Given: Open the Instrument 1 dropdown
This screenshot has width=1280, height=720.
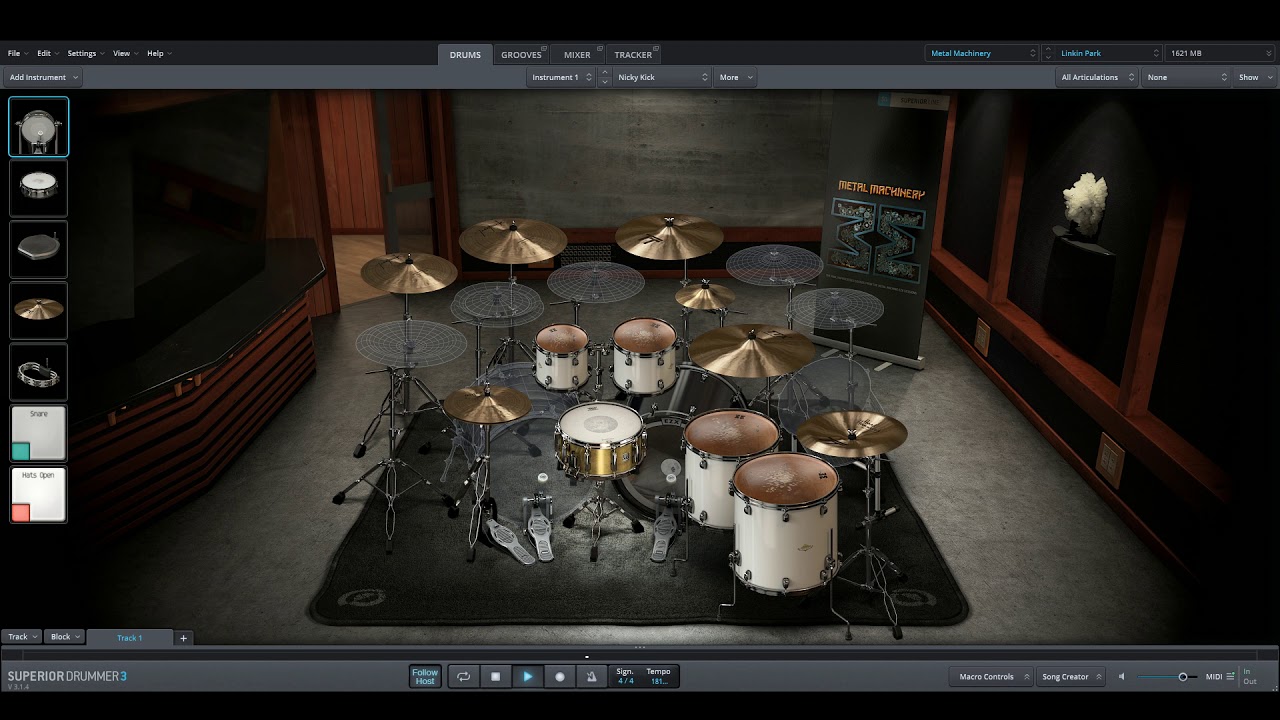Looking at the screenshot, I should point(561,77).
